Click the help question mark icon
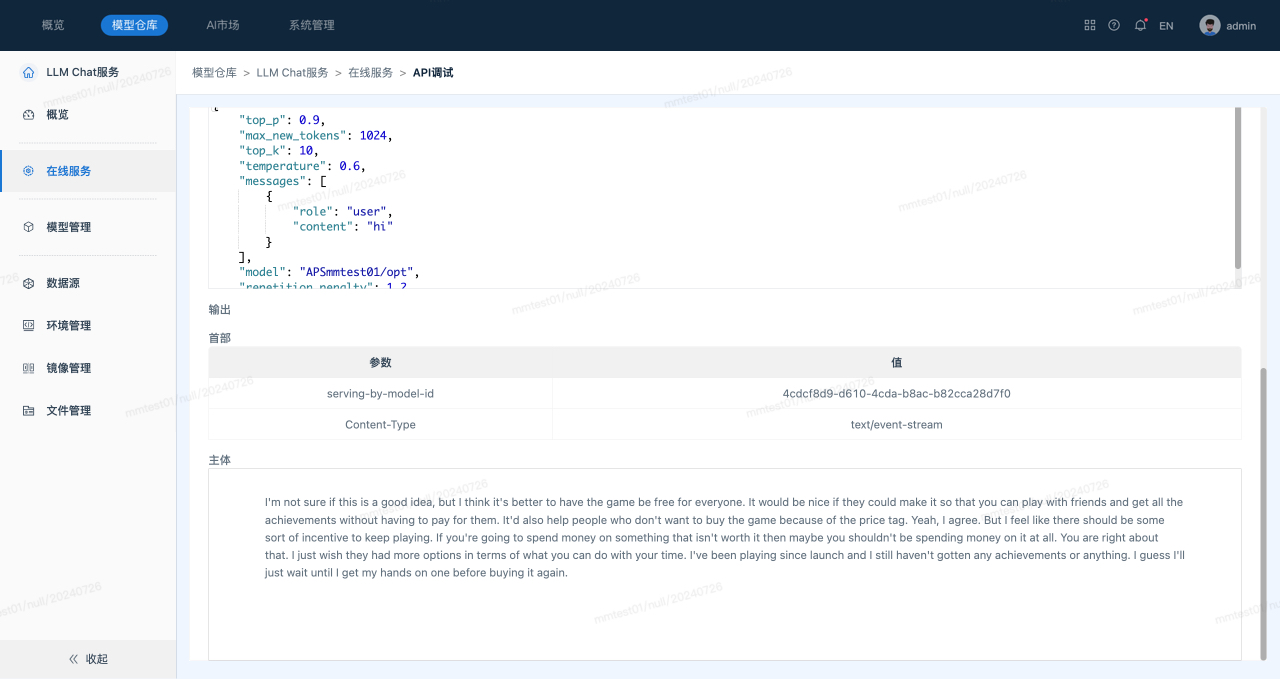Viewport: 1280px width, 679px height. click(1114, 25)
